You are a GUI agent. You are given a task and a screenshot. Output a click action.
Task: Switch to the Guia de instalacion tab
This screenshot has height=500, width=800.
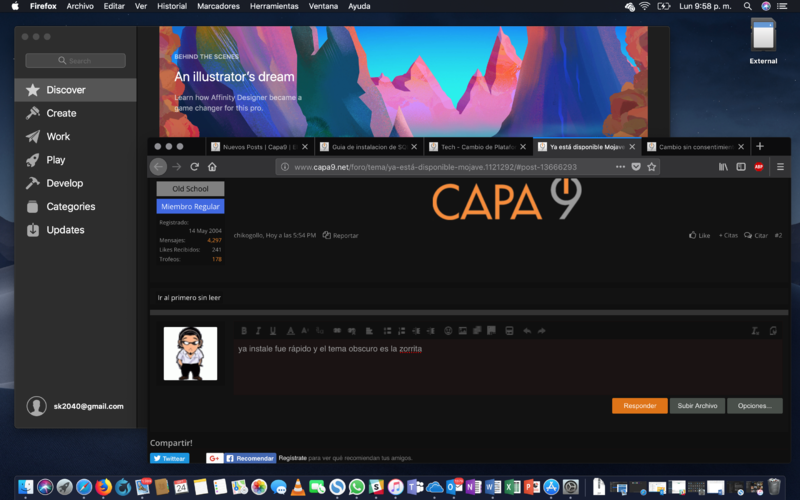click(369, 147)
